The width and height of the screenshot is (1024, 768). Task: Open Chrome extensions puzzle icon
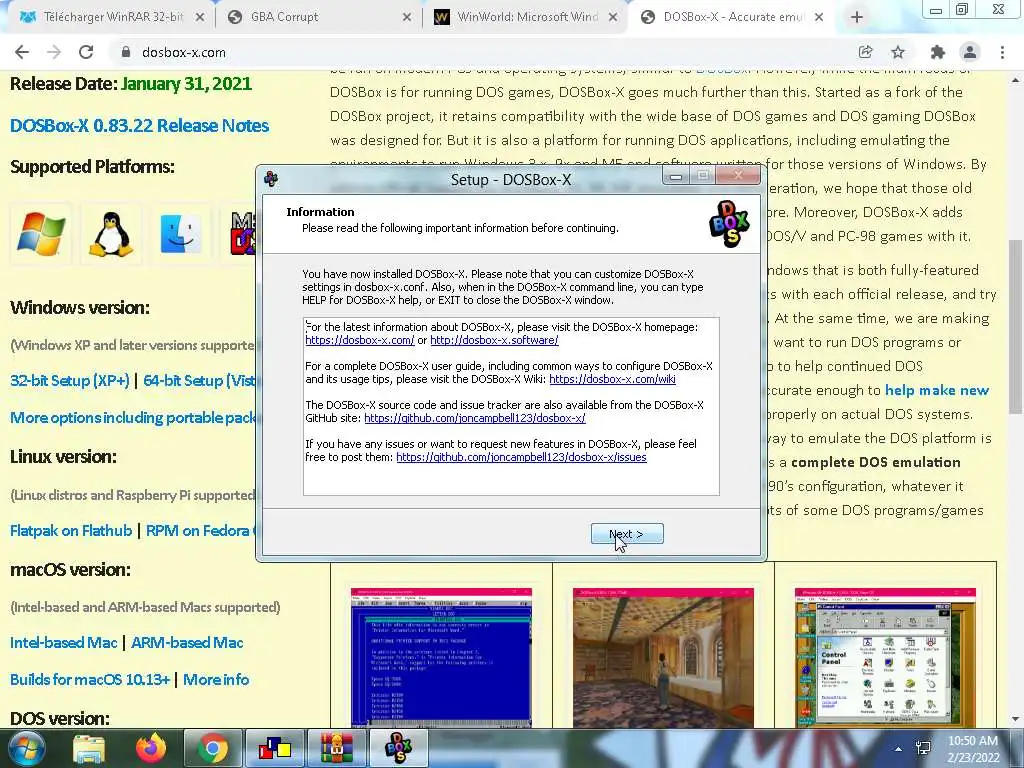[938, 52]
